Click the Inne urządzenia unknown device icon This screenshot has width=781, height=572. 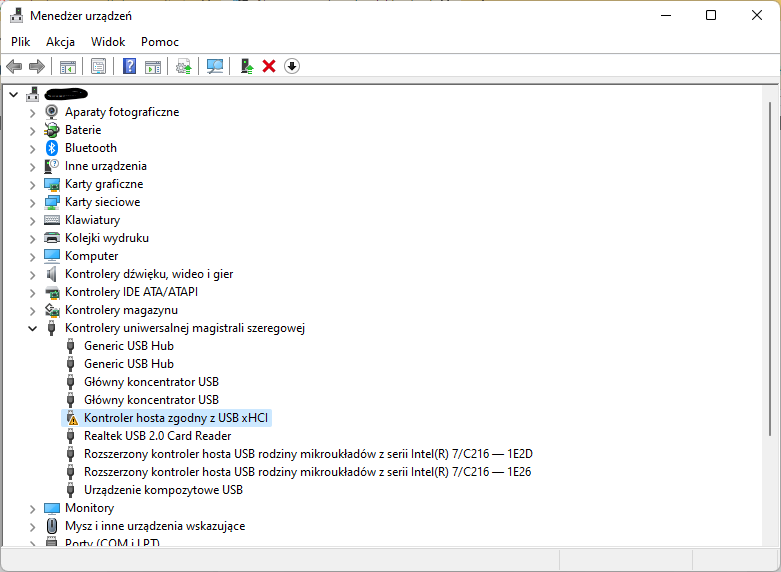52,166
